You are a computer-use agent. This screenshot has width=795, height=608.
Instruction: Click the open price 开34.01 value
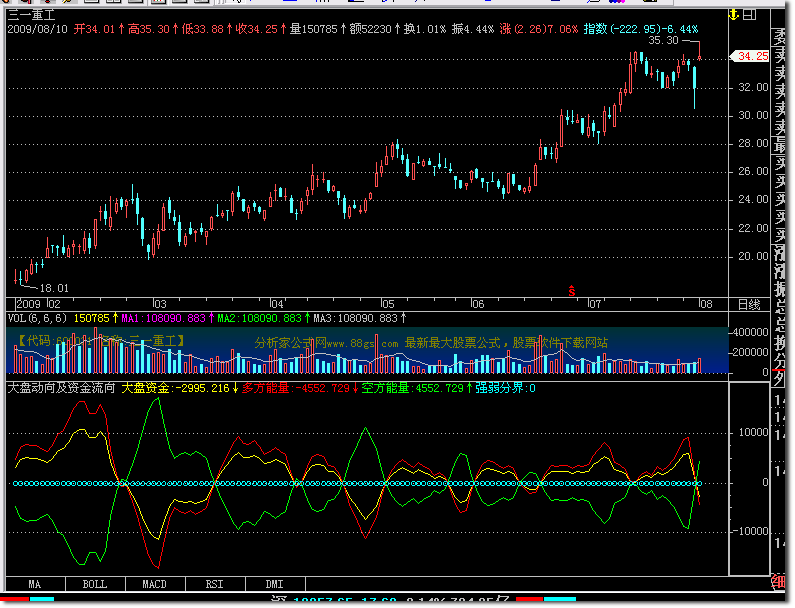pyautogui.click(x=94, y=29)
